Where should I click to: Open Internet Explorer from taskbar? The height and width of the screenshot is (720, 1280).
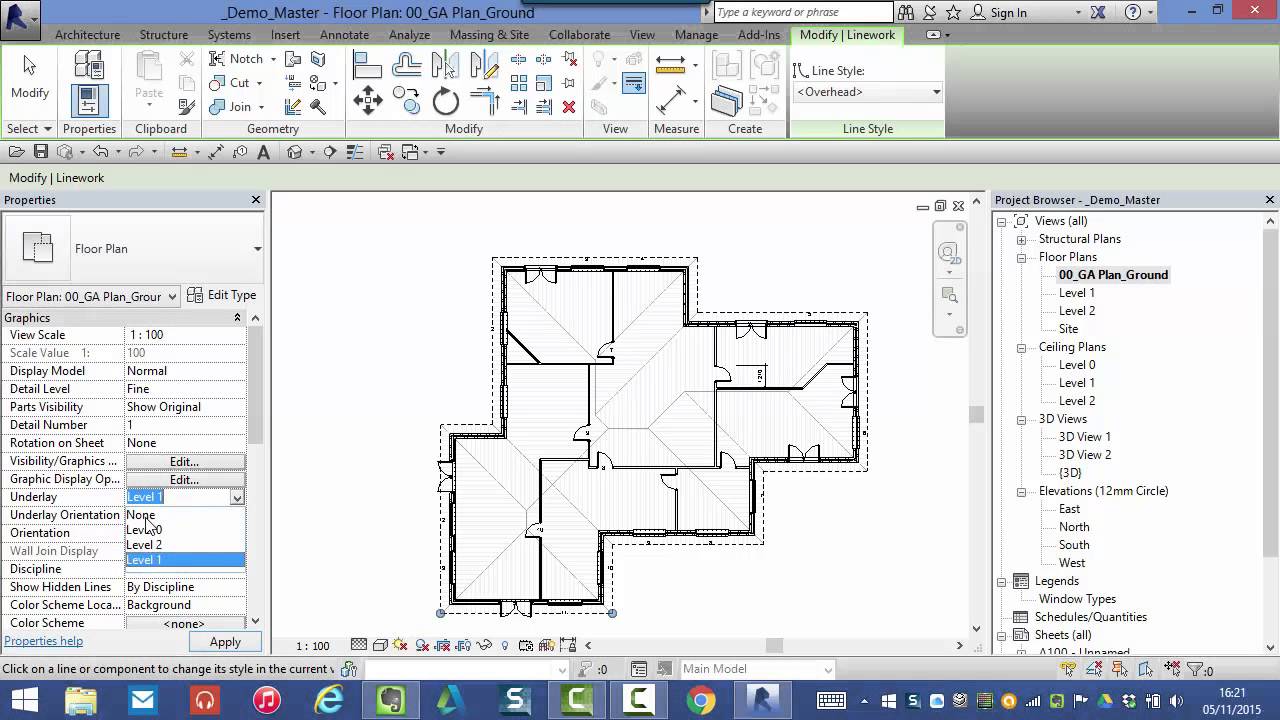(x=328, y=700)
